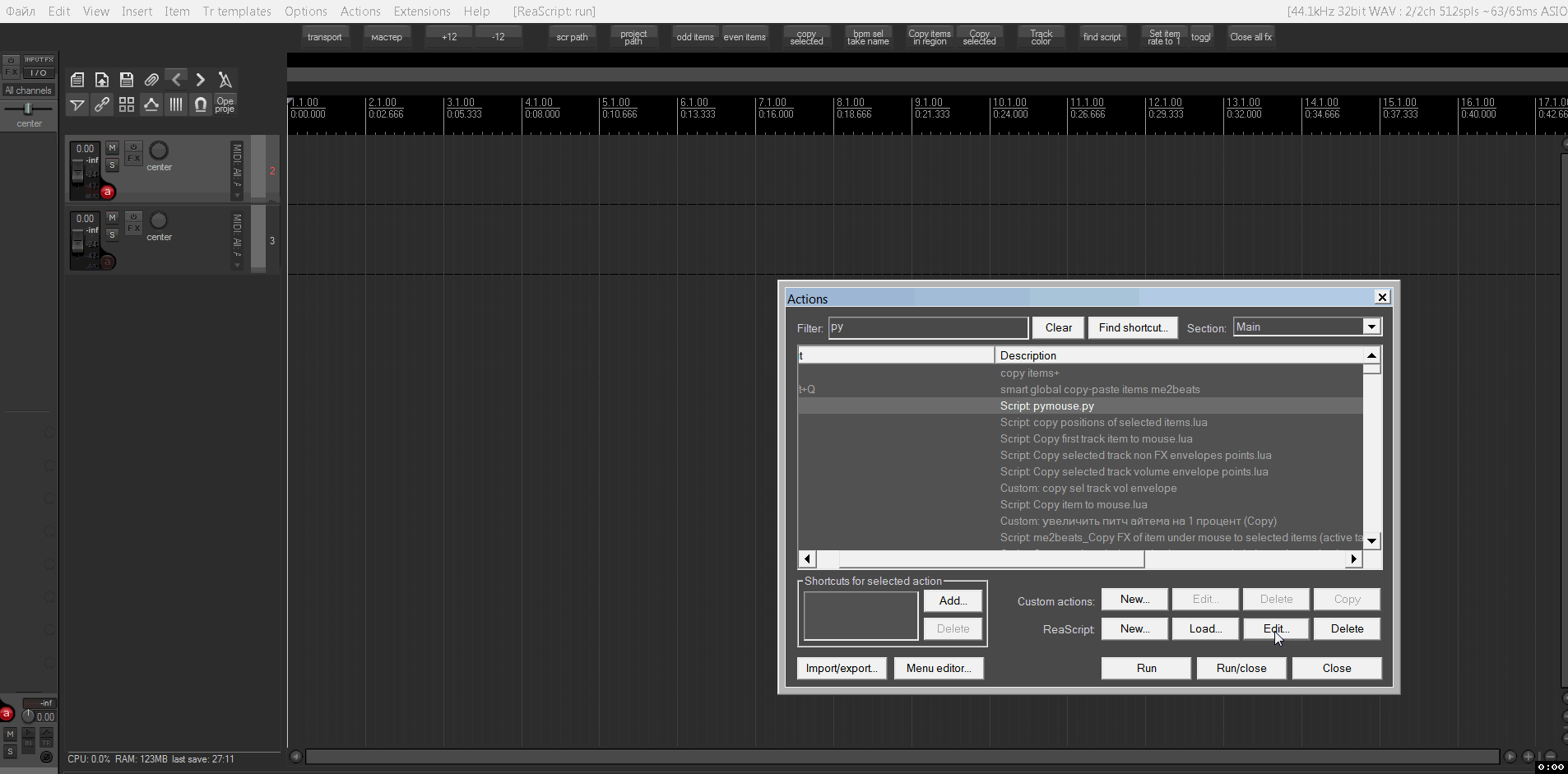The height and width of the screenshot is (774, 1568).
Task: Toggle the M mute button in bottom-left mixer strip
Action: point(10,734)
